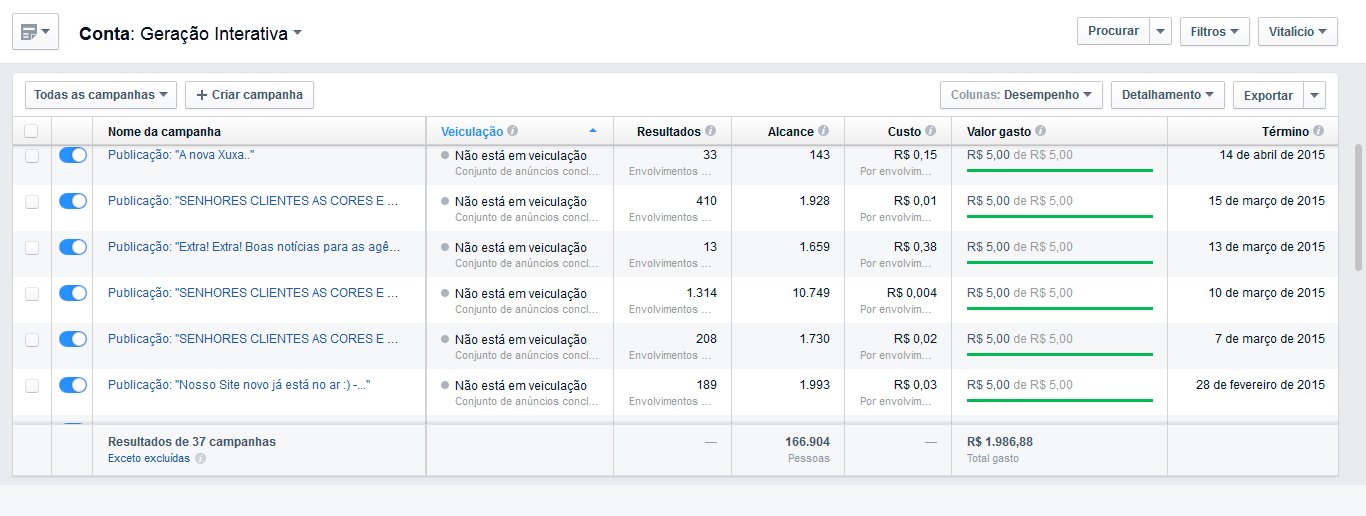The height and width of the screenshot is (516, 1366).
Task: Open the Vitalício date range dropdown
Action: click(1297, 31)
